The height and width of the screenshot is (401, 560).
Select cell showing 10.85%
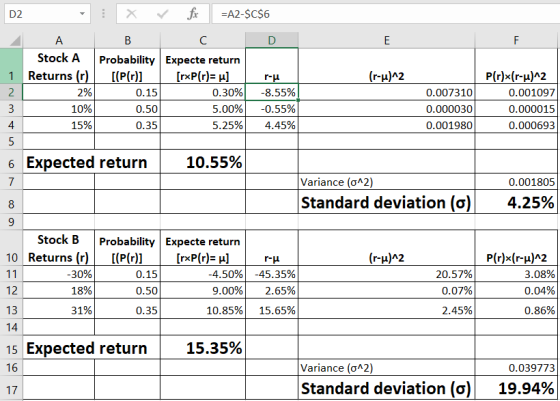pos(203,309)
